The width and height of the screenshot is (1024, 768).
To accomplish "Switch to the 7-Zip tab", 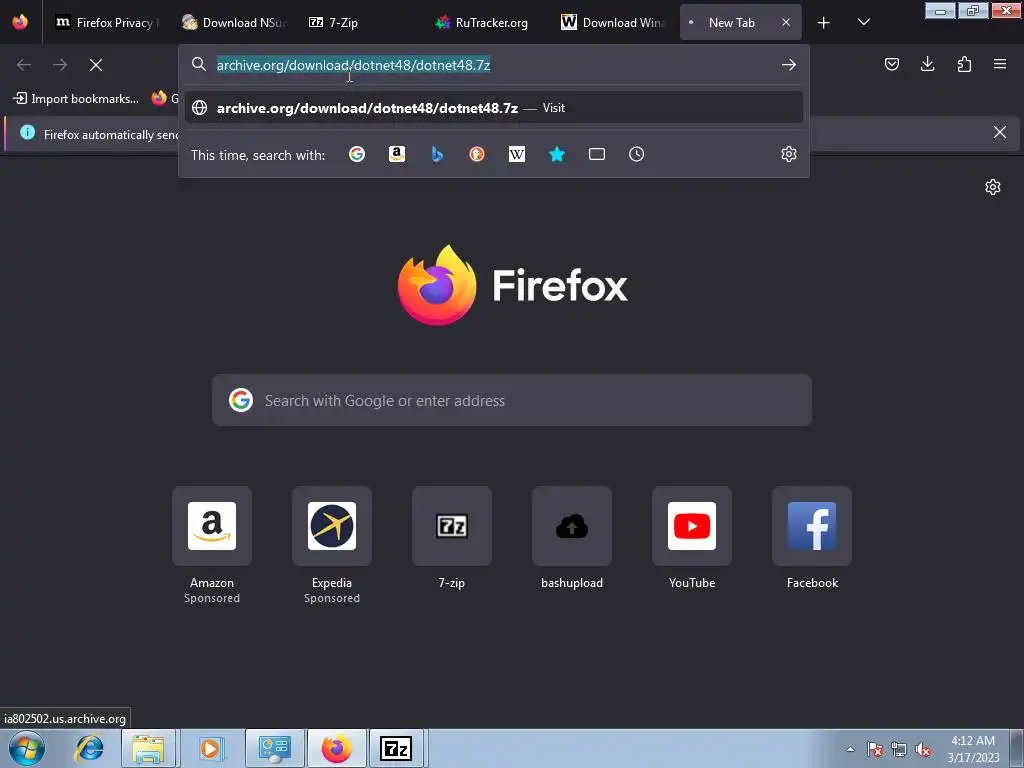I will pos(360,23).
